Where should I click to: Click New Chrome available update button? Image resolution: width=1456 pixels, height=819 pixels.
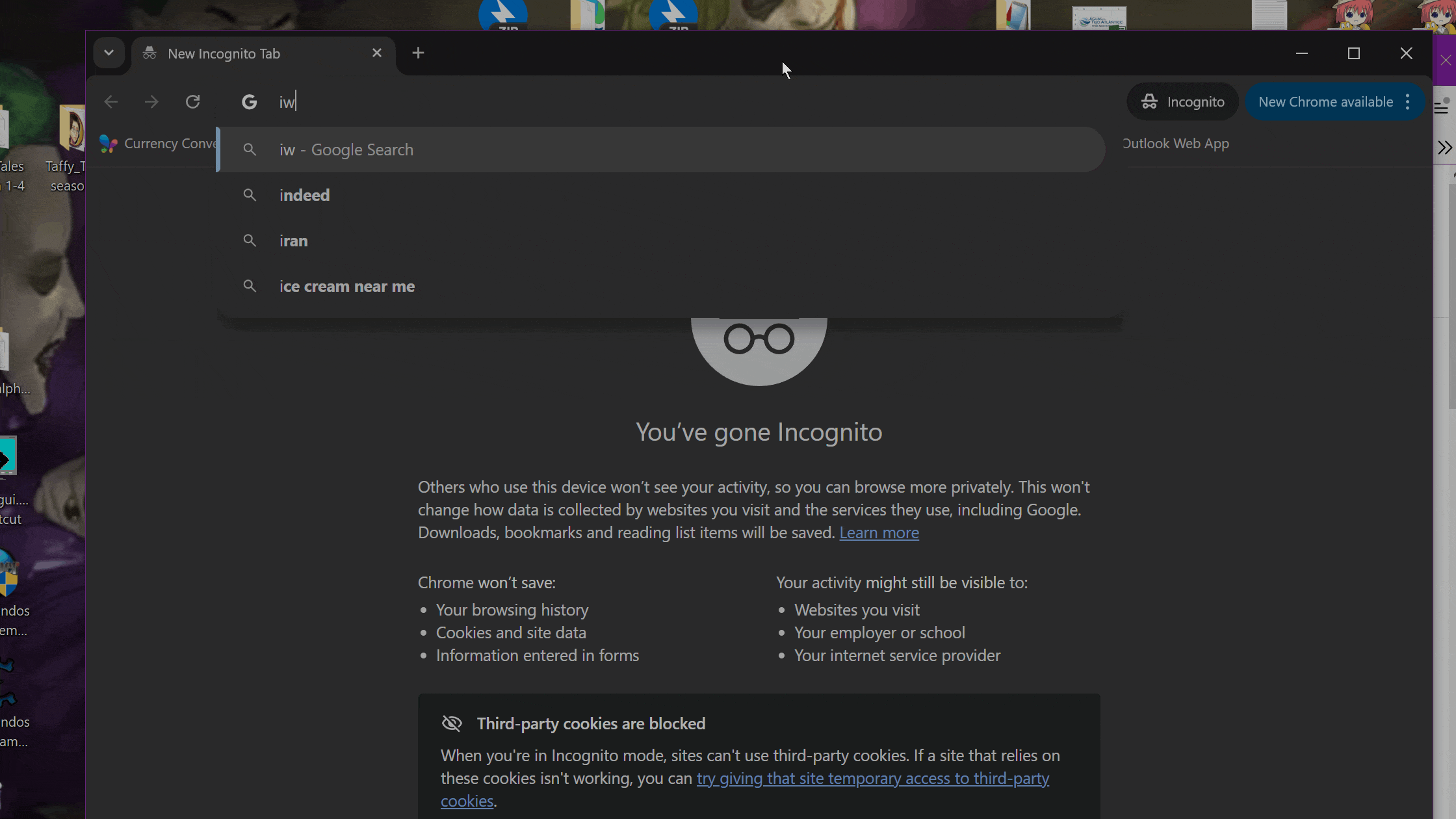[1325, 102]
